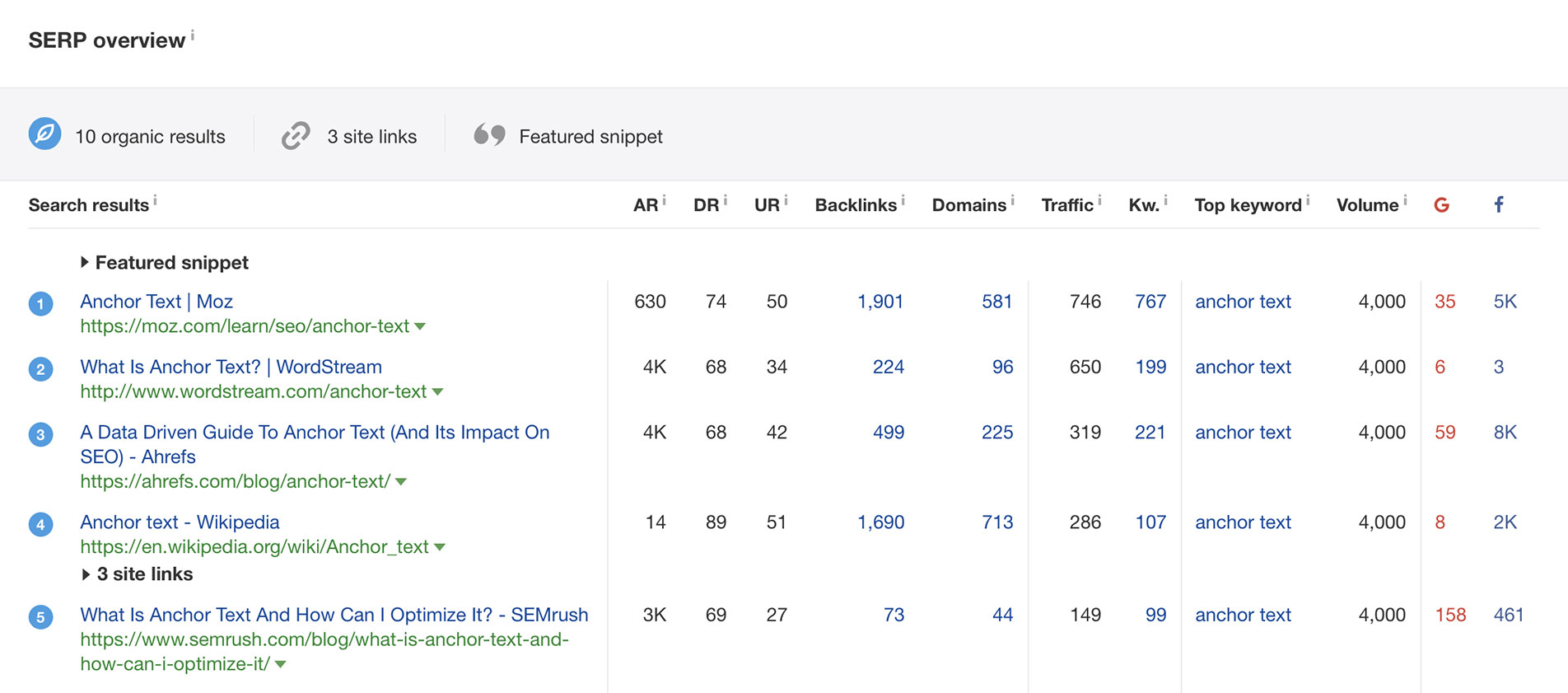Open dropdown next to wordstream.com URL

[437, 392]
